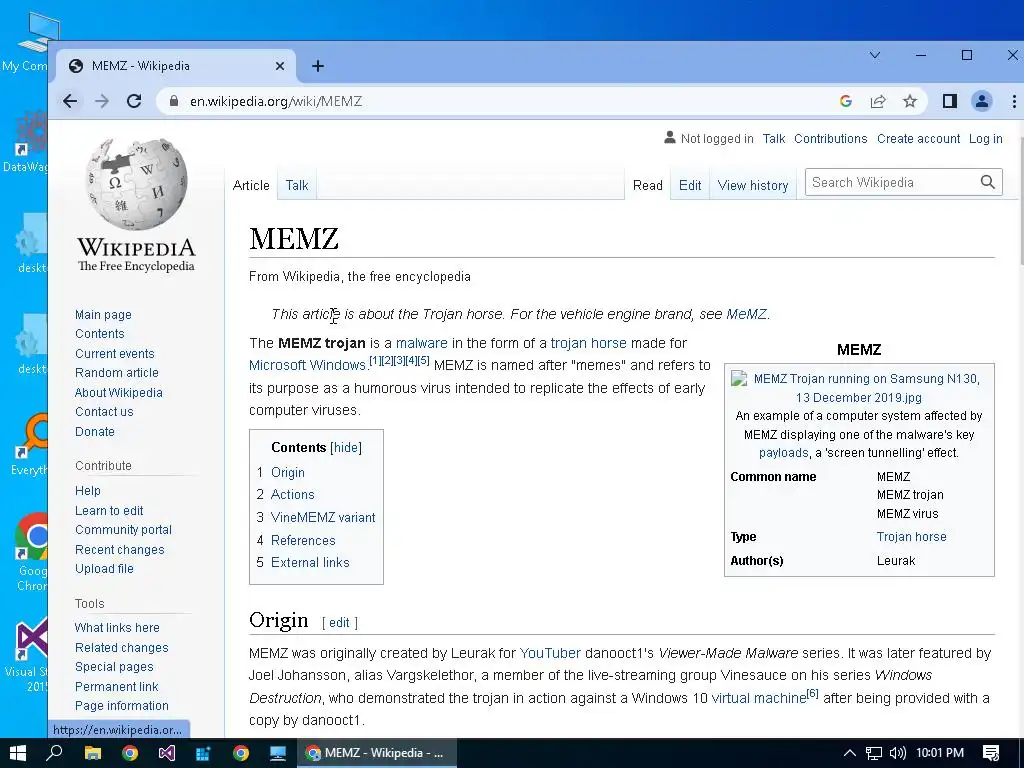
Task: Open the Chrome profile avatar
Action: 982,101
